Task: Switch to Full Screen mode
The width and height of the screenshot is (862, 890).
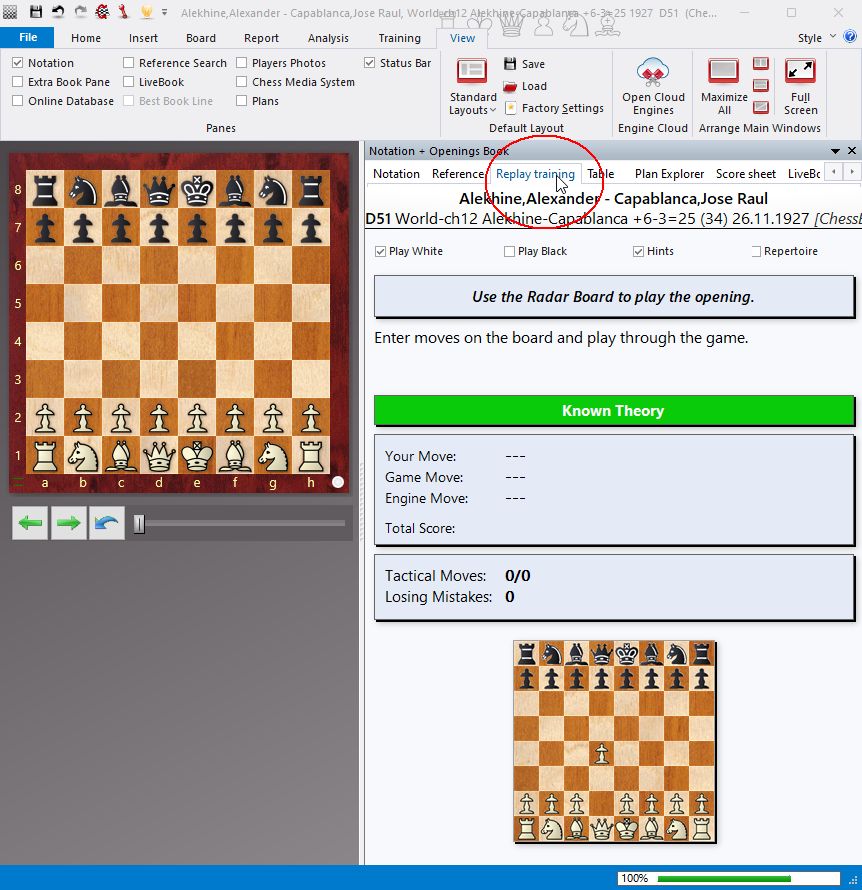Action: [x=800, y=73]
